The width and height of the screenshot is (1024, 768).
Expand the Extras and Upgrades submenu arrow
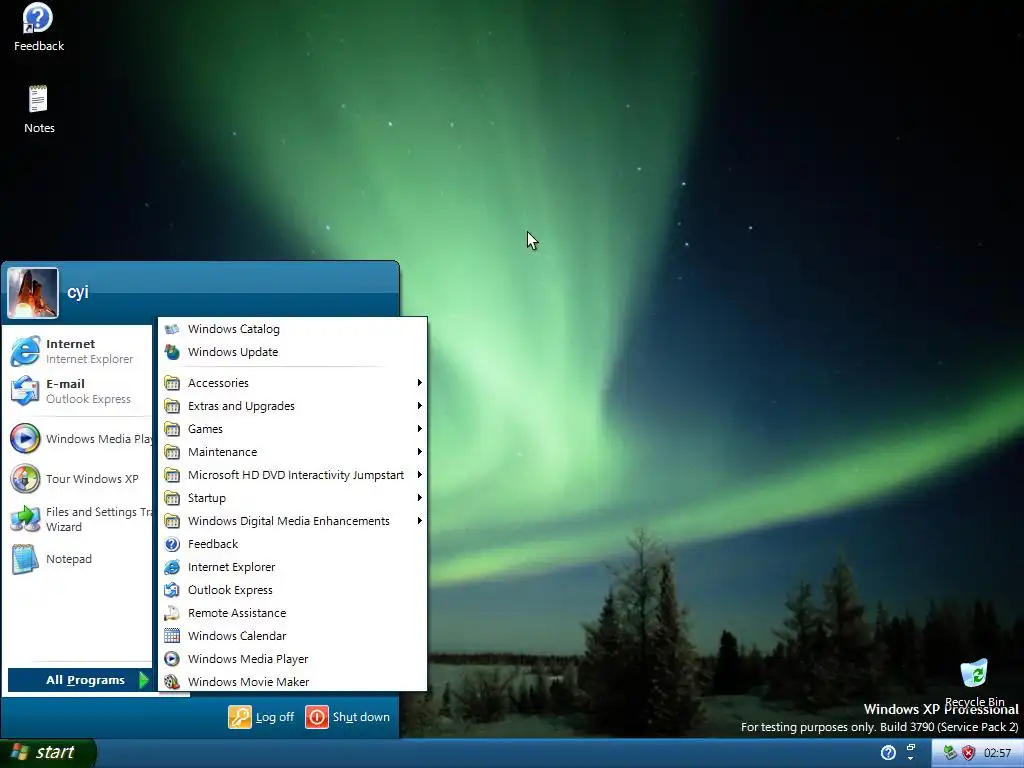tap(419, 406)
